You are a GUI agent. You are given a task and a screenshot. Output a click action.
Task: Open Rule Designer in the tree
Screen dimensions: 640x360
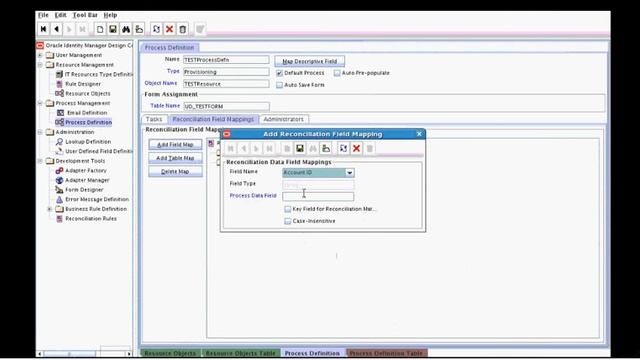83,84
